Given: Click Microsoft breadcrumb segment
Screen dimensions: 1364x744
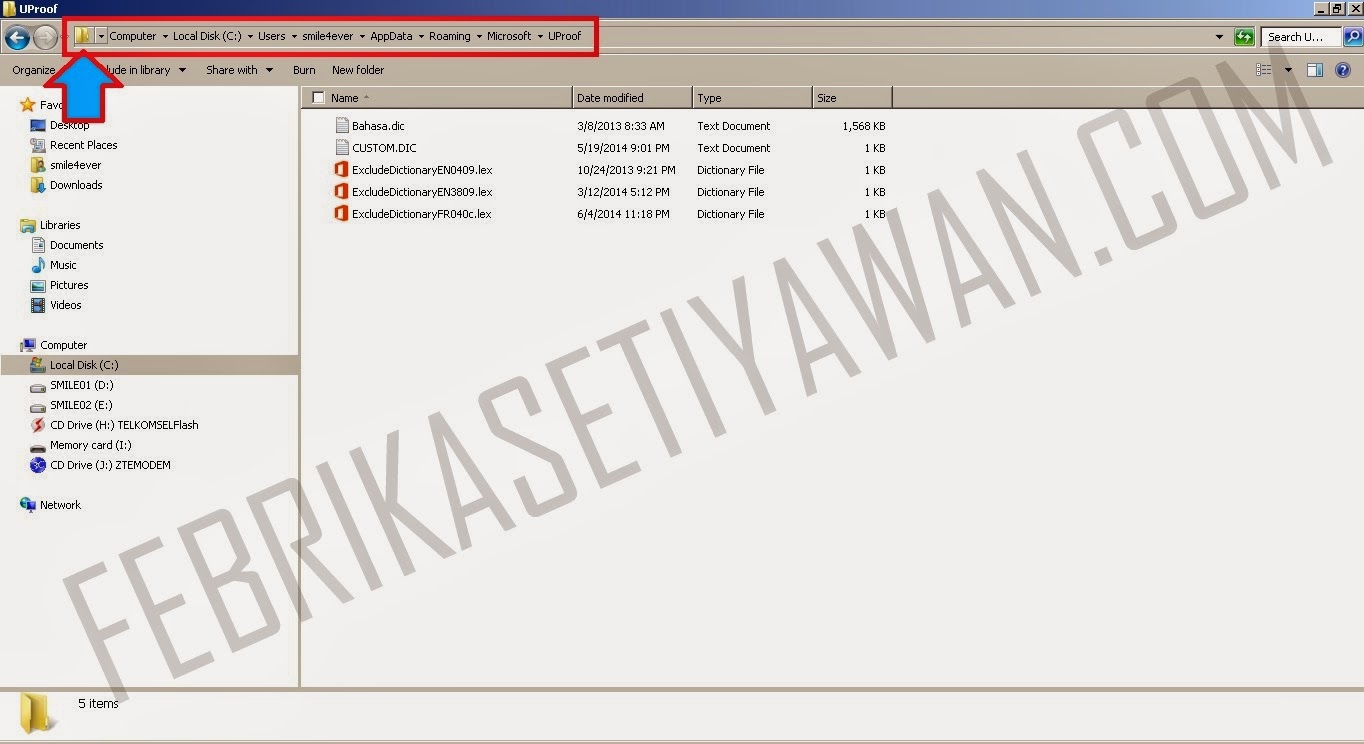Looking at the screenshot, I should [x=509, y=37].
